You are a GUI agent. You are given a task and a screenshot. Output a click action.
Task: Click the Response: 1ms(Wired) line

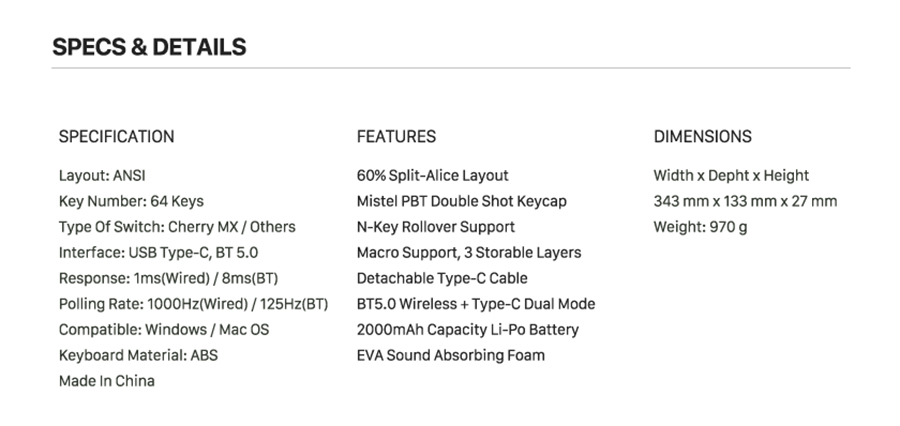(169, 278)
